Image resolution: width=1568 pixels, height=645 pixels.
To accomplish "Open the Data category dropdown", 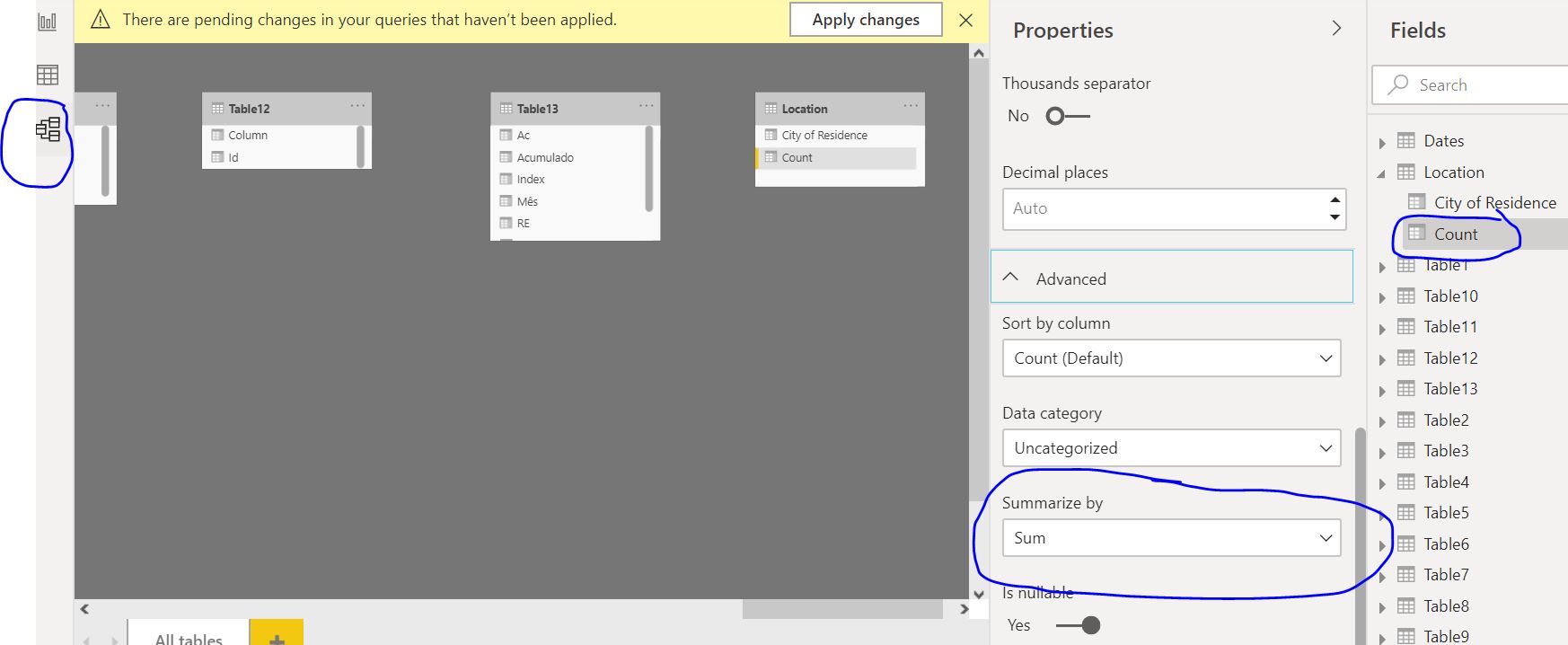I will (1171, 447).
